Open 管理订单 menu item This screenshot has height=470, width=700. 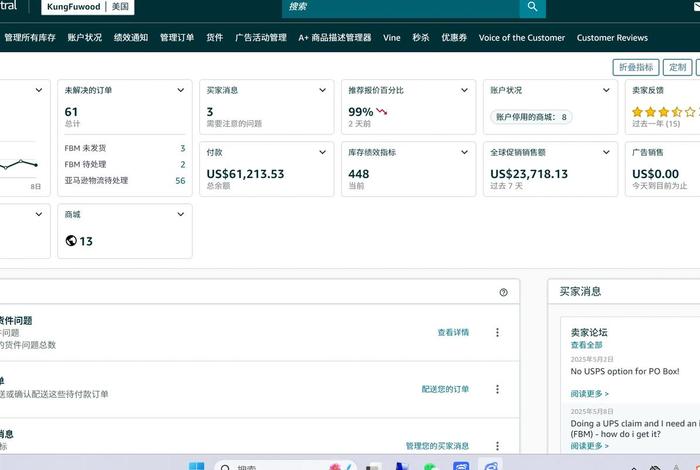[177, 37]
